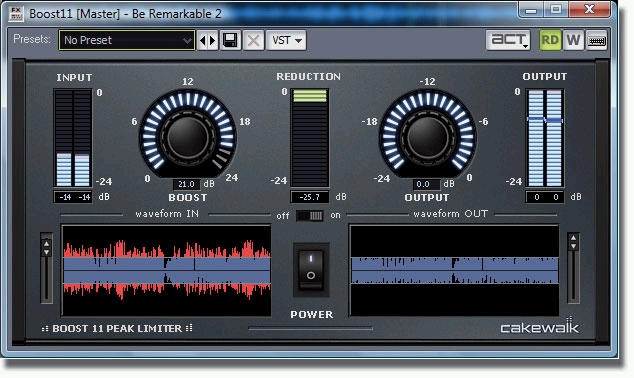Click the cakewalk logo
This screenshot has width=634, height=378.
click(539, 326)
